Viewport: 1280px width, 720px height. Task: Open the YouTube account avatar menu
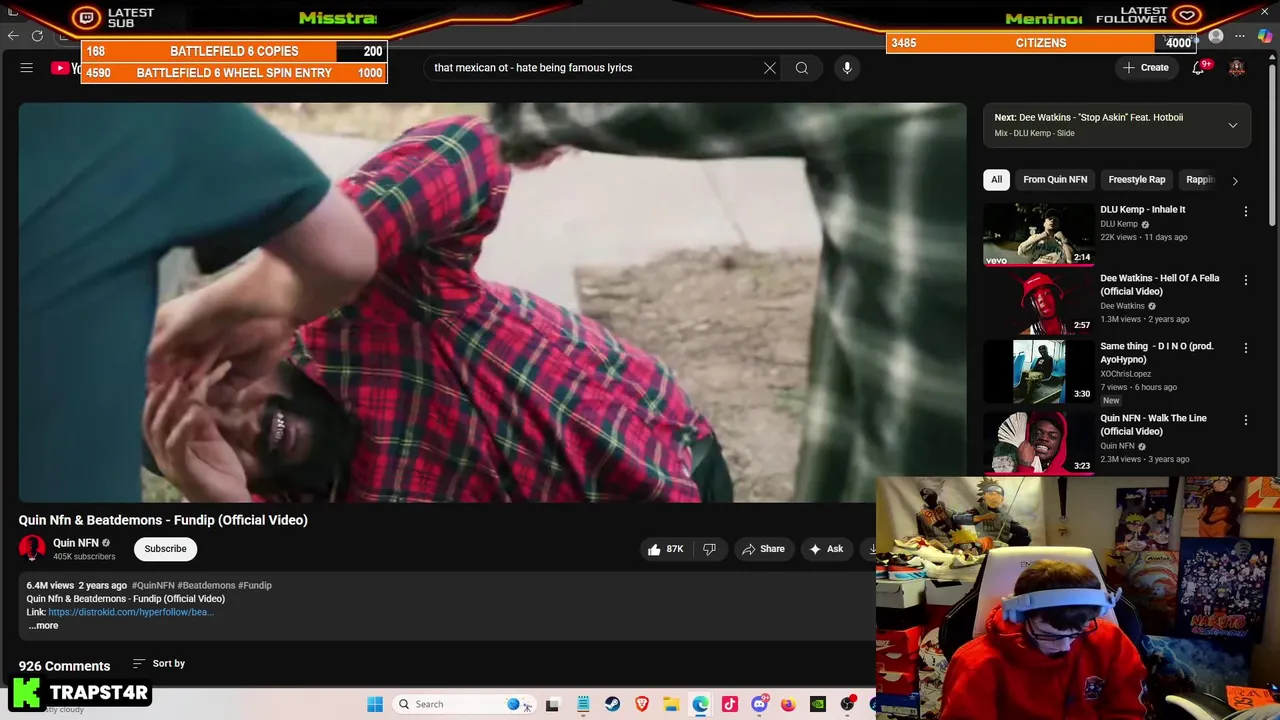click(1237, 68)
